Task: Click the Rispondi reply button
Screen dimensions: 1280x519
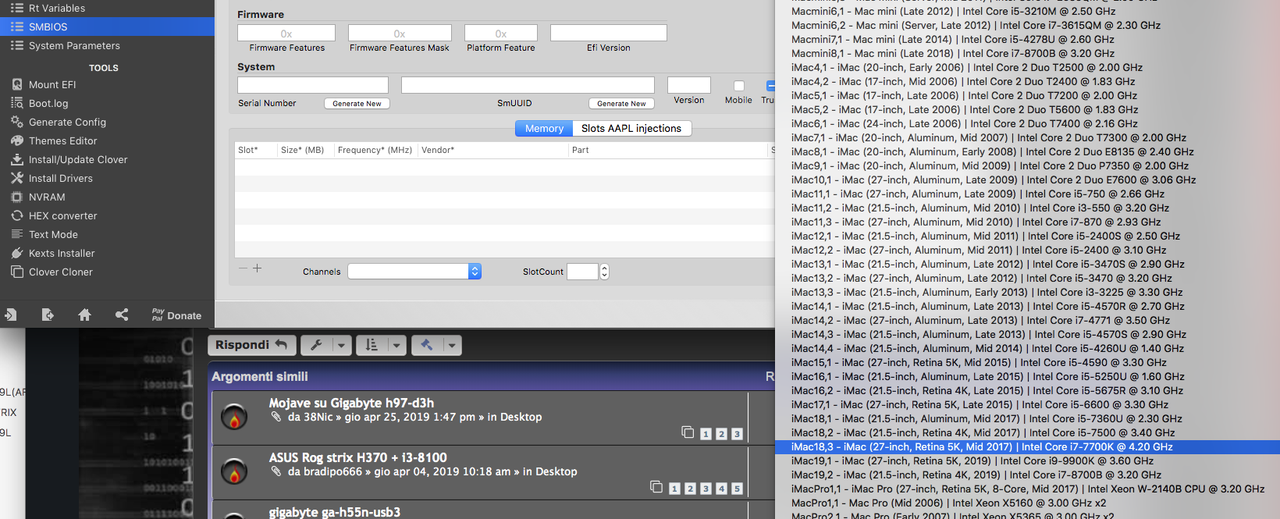Action: point(253,345)
